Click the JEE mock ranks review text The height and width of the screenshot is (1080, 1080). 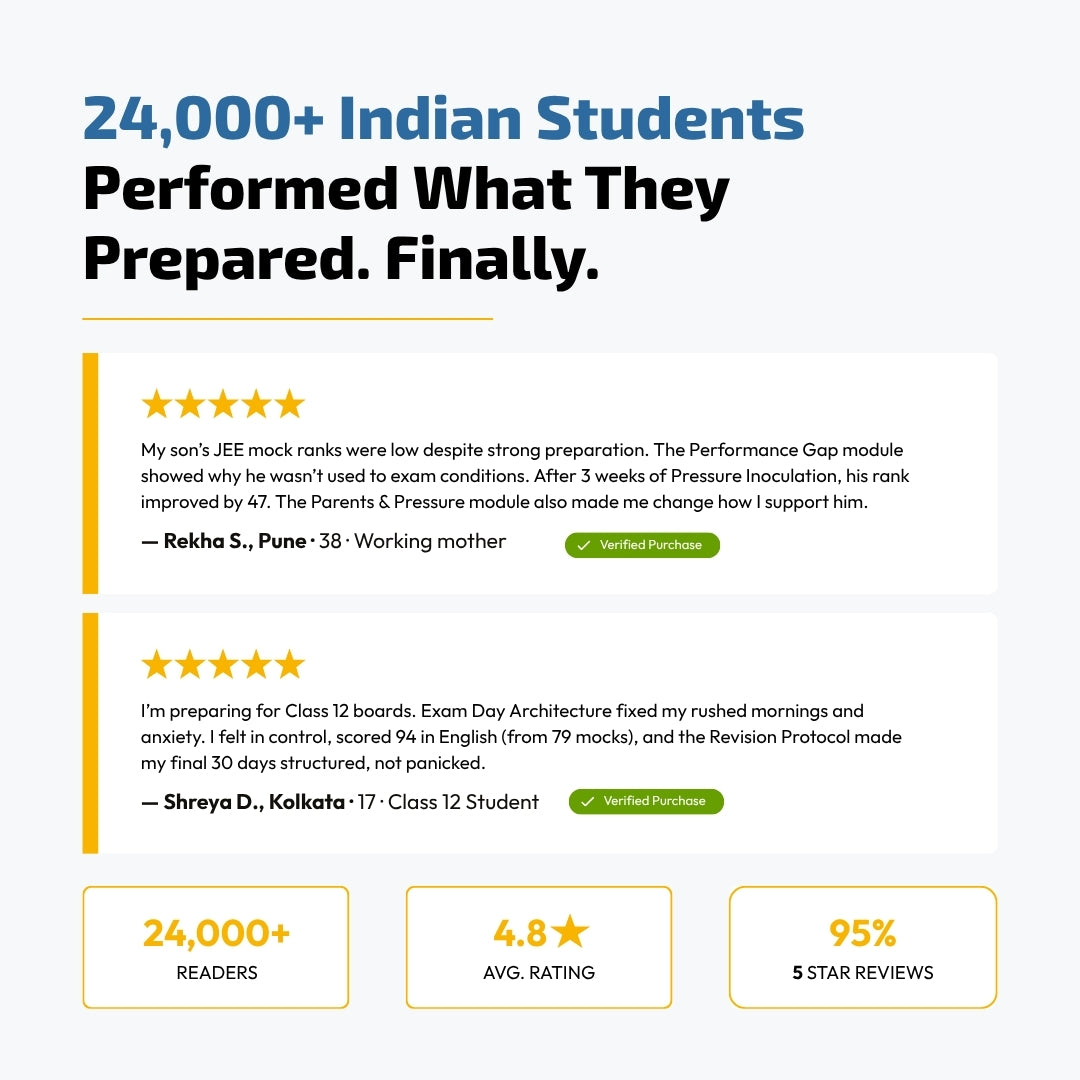(525, 476)
